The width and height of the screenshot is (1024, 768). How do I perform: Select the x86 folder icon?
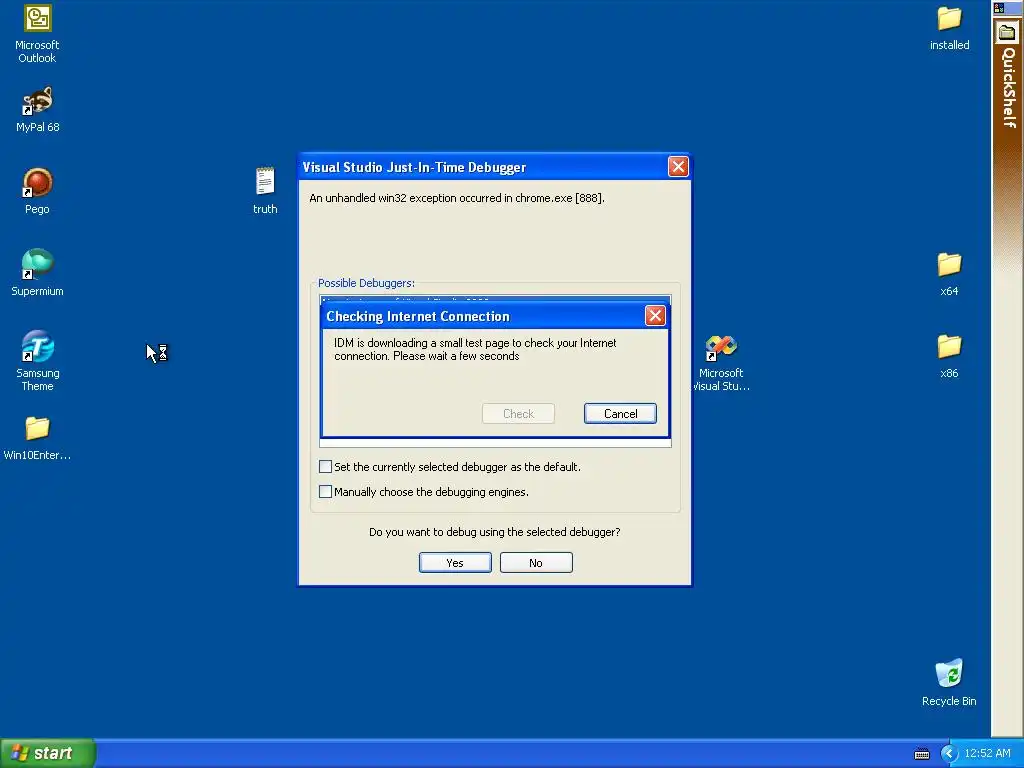pos(949,357)
